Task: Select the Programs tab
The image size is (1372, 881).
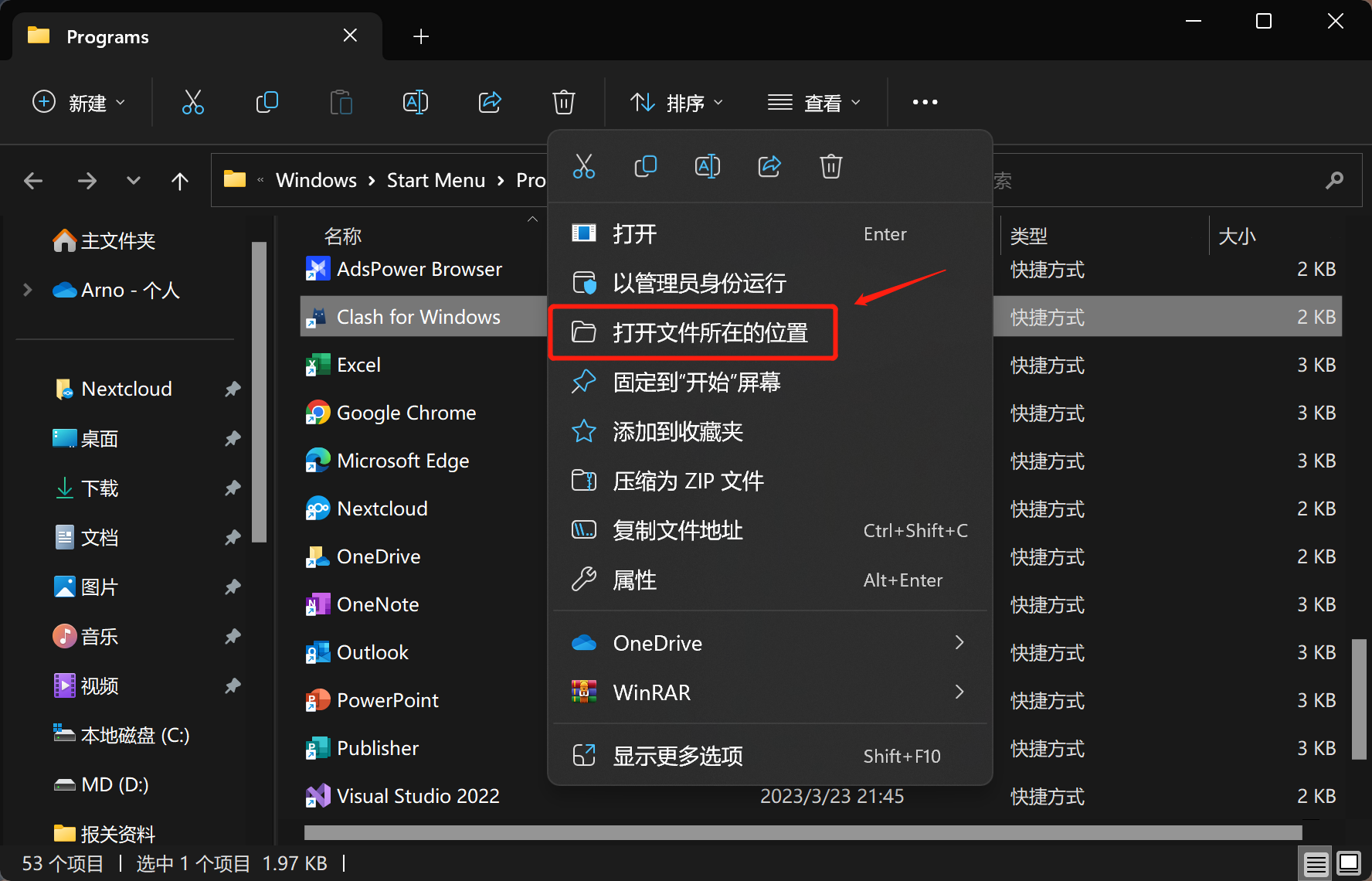Action: click(198, 36)
